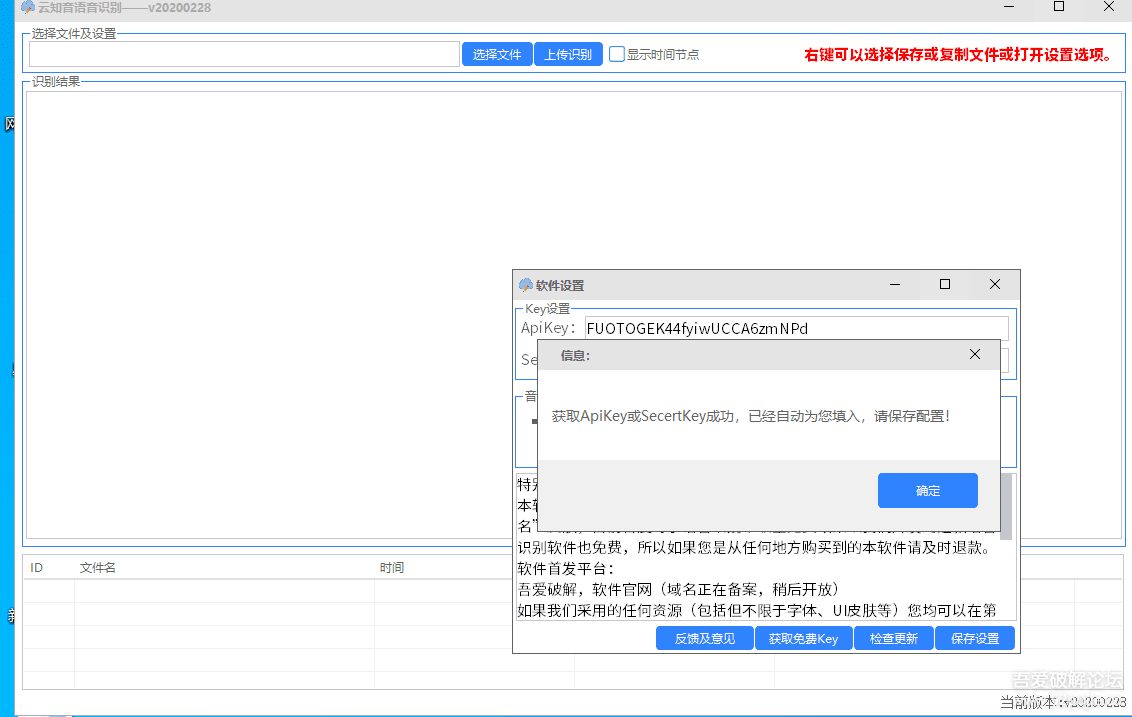Image resolution: width=1132 pixels, height=717 pixels.
Task: Close the 软件设置 window
Action: point(995,284)
